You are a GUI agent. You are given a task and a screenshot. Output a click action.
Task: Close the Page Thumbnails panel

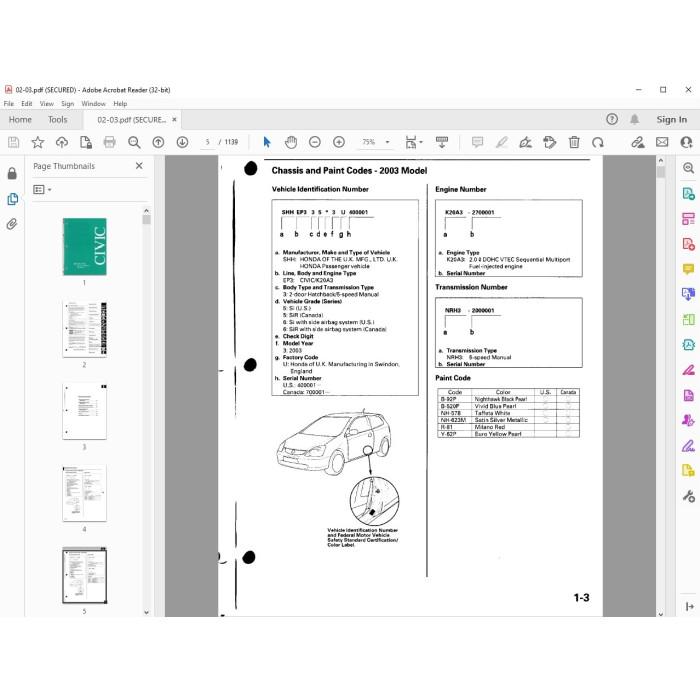(139, 166)
